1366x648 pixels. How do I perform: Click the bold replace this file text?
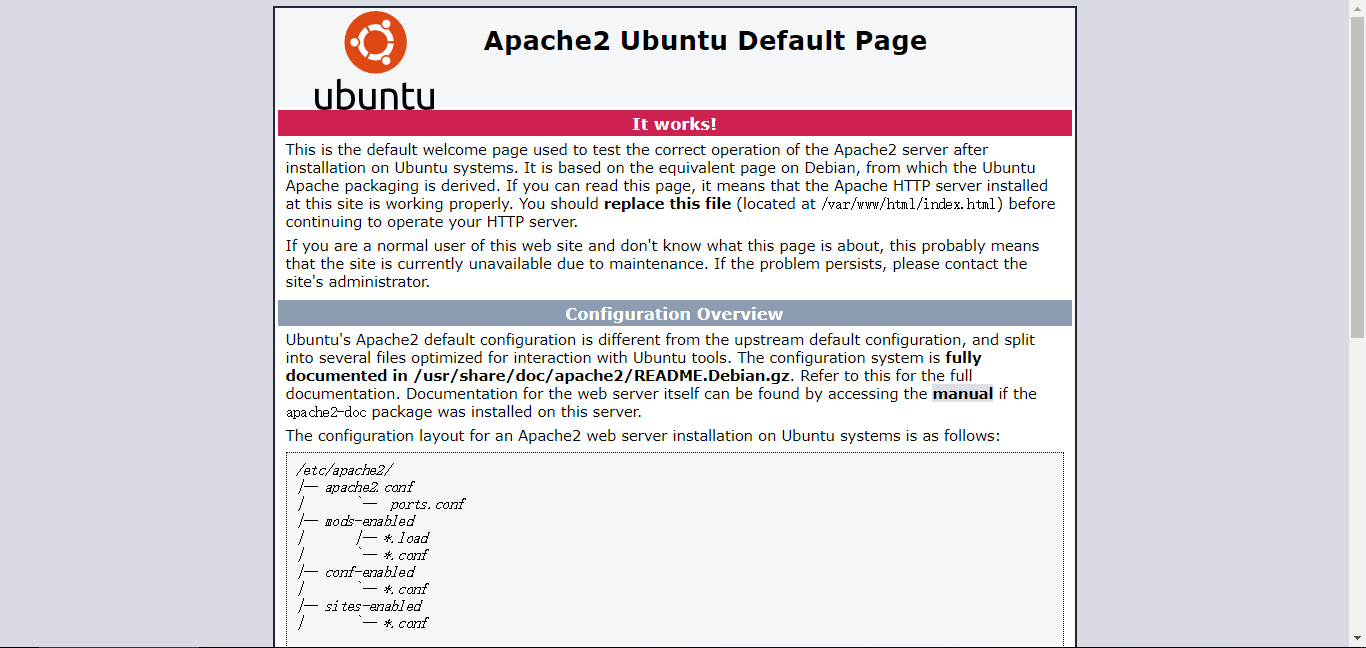click(x=667, y=204)
